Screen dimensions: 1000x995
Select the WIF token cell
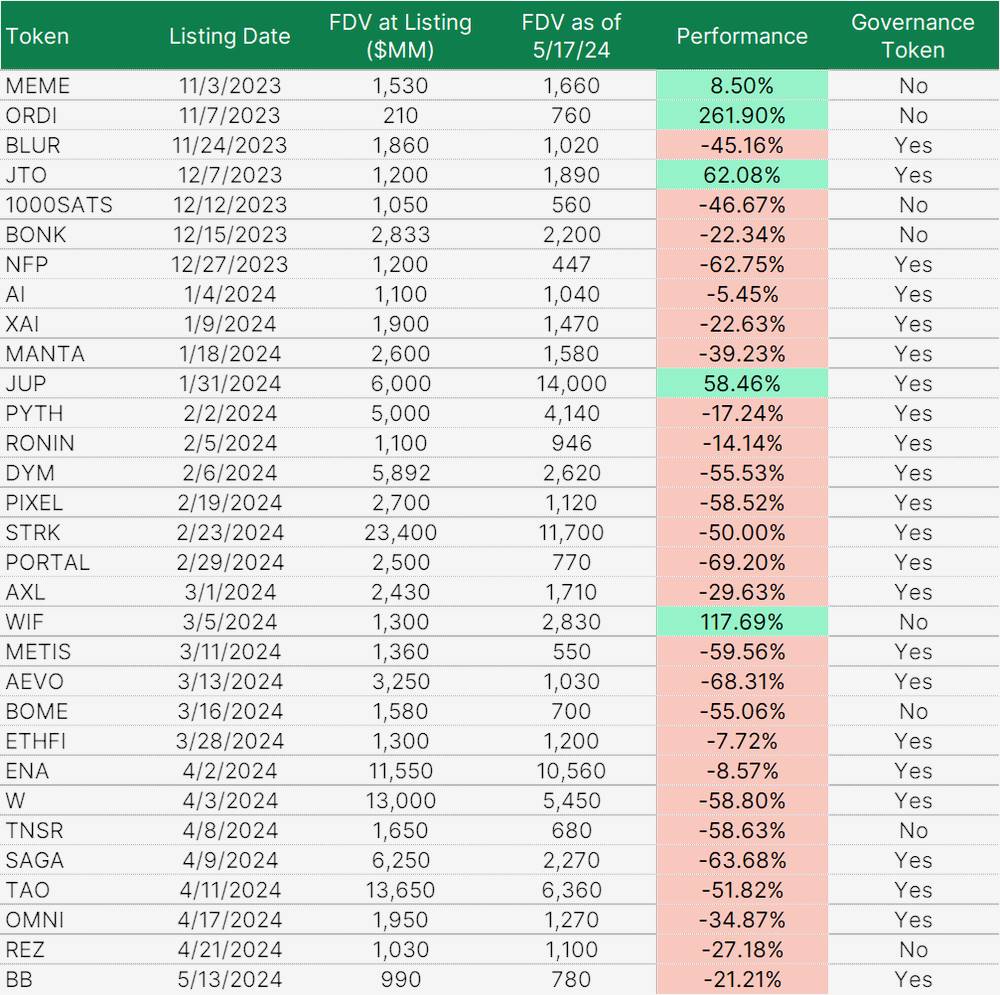pos(26,622)
